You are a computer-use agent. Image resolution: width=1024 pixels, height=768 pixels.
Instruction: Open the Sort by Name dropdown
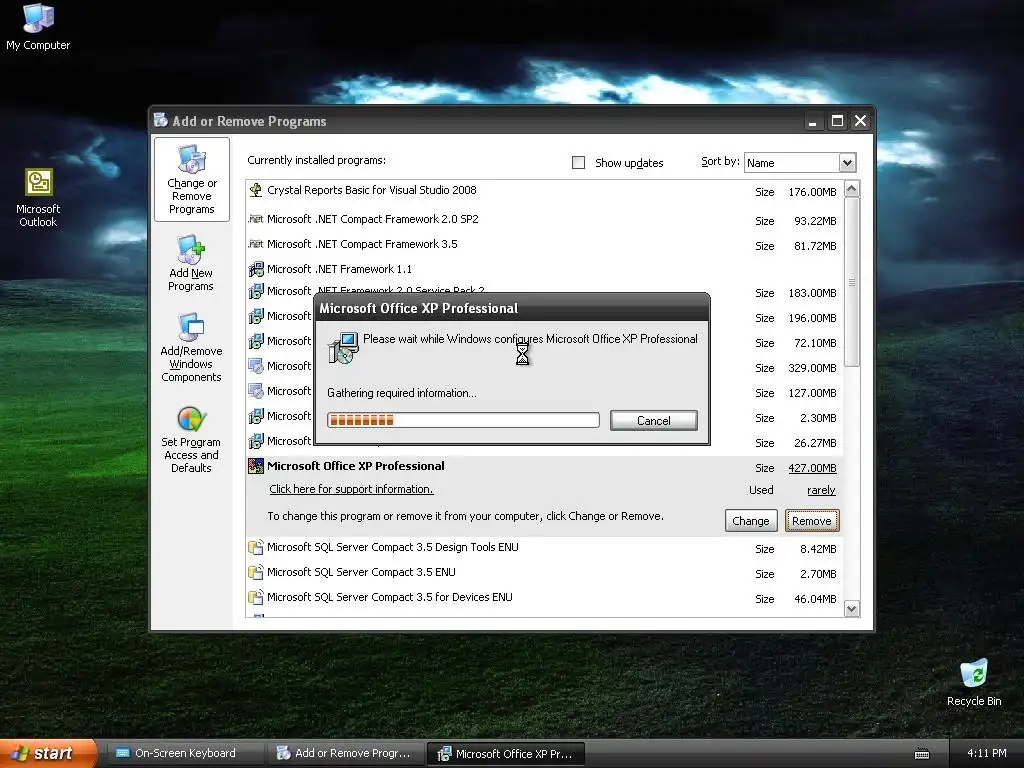tap(846, 163)
